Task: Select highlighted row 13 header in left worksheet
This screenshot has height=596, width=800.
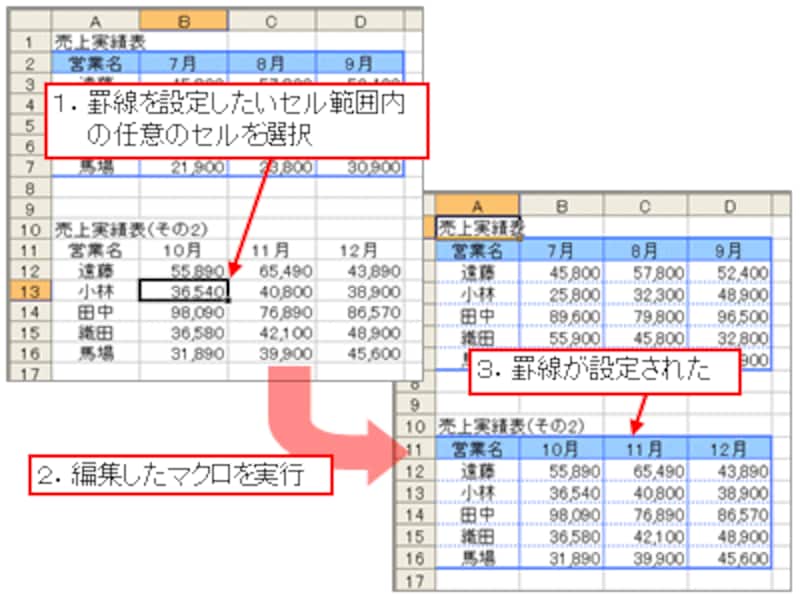Action: (x=30, y=292)
